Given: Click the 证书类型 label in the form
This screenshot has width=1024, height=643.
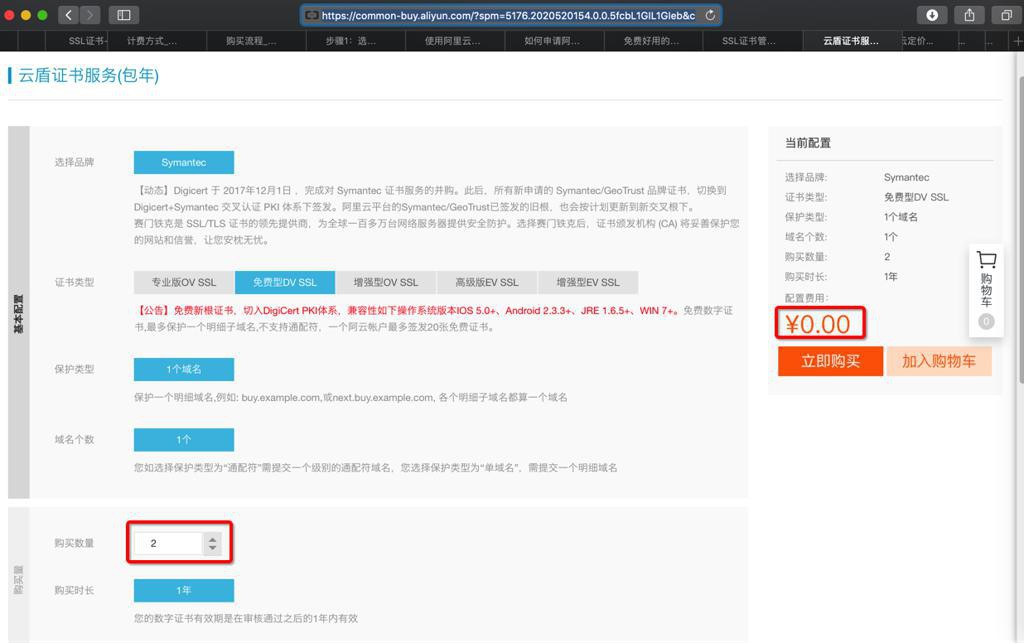Looking at the screenshot, I should (74, 283).
